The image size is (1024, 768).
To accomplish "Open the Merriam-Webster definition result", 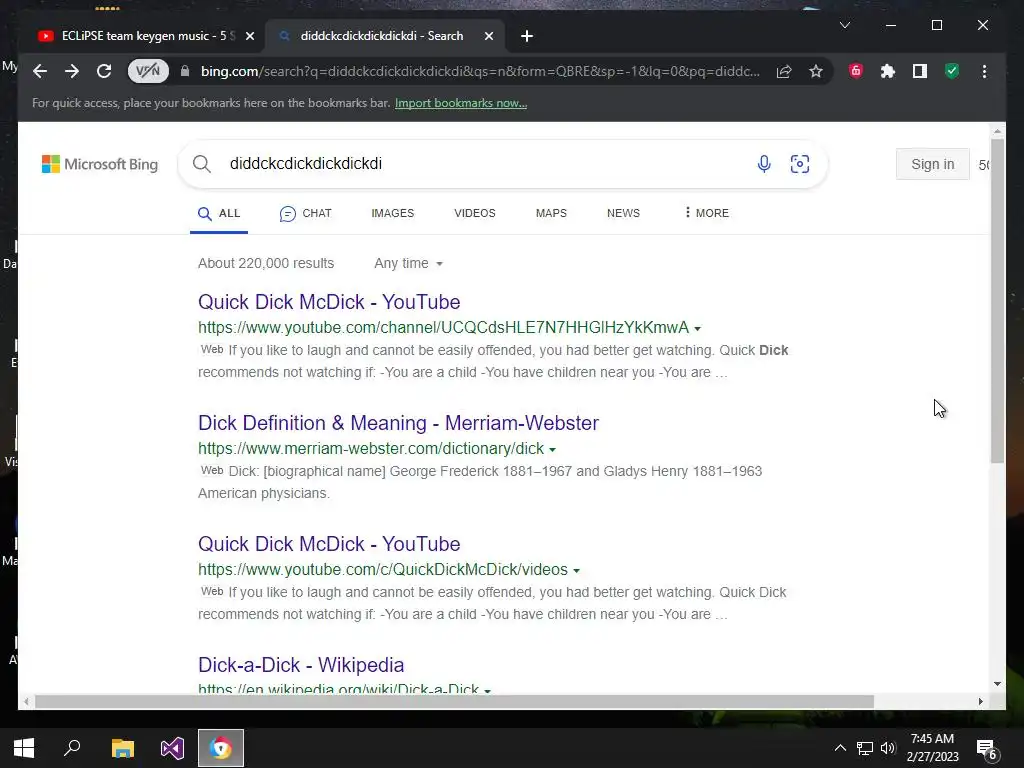I will (x=398, y=423).
